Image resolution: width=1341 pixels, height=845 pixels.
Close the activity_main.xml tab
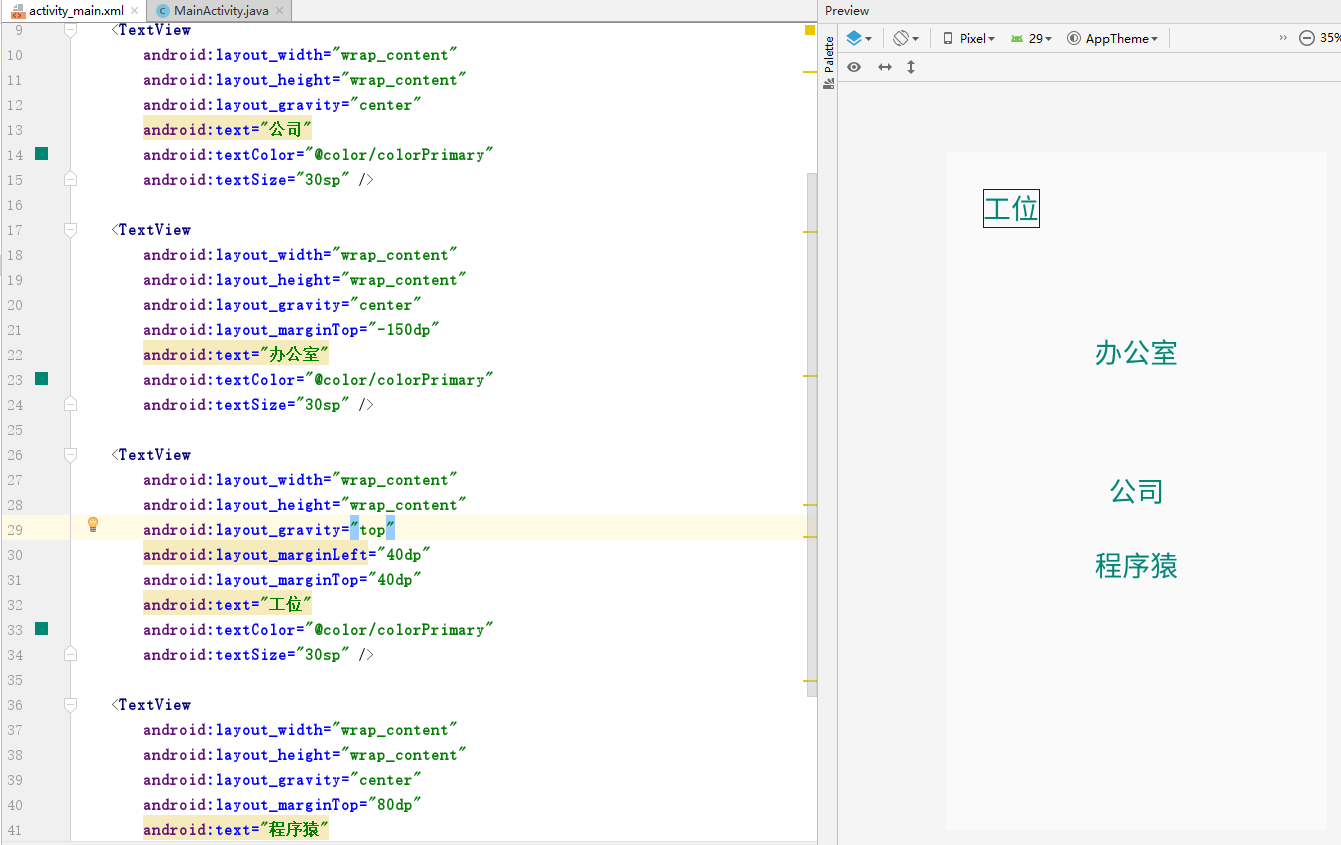click(135, 11)
